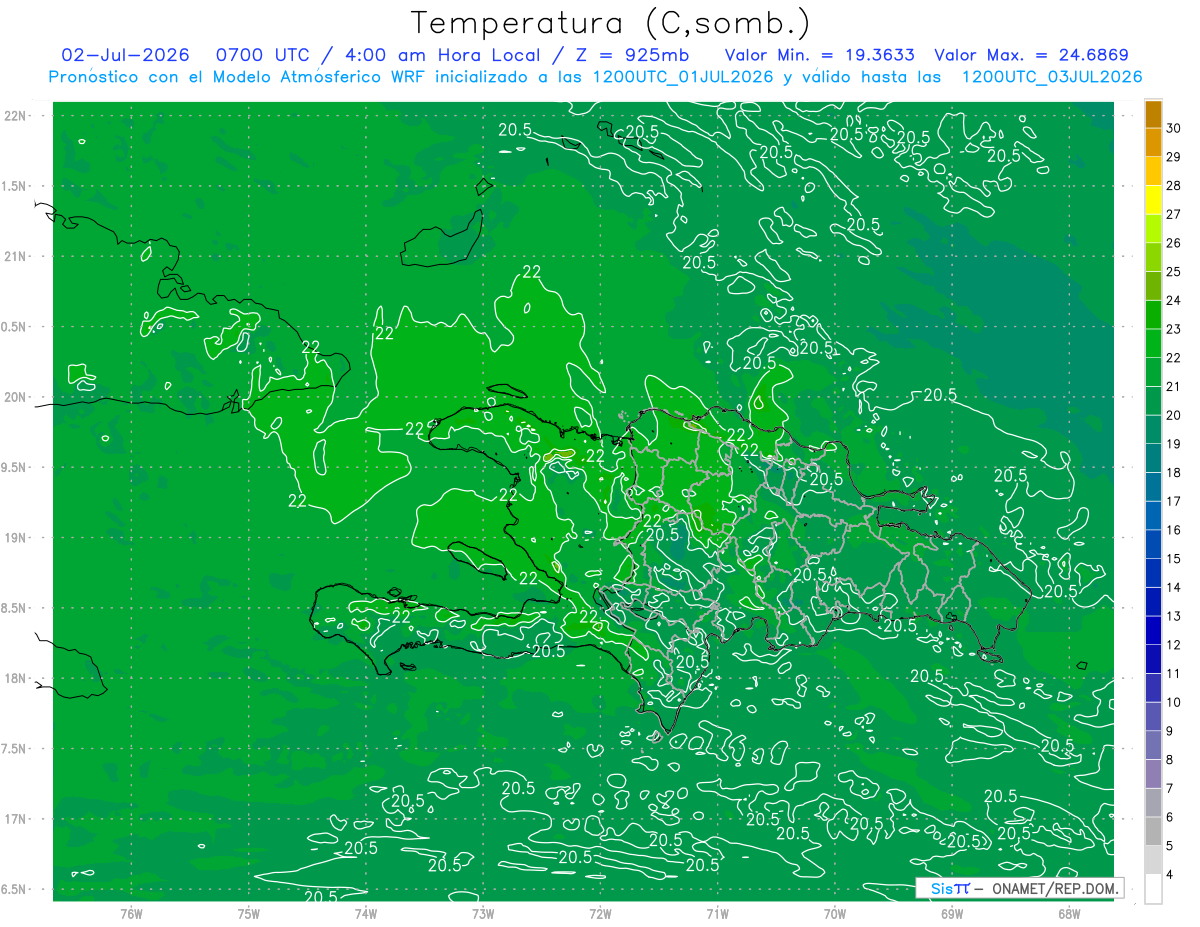
Task: Click the latitude axis label "17N"
Action: click(x=16, y=819)
